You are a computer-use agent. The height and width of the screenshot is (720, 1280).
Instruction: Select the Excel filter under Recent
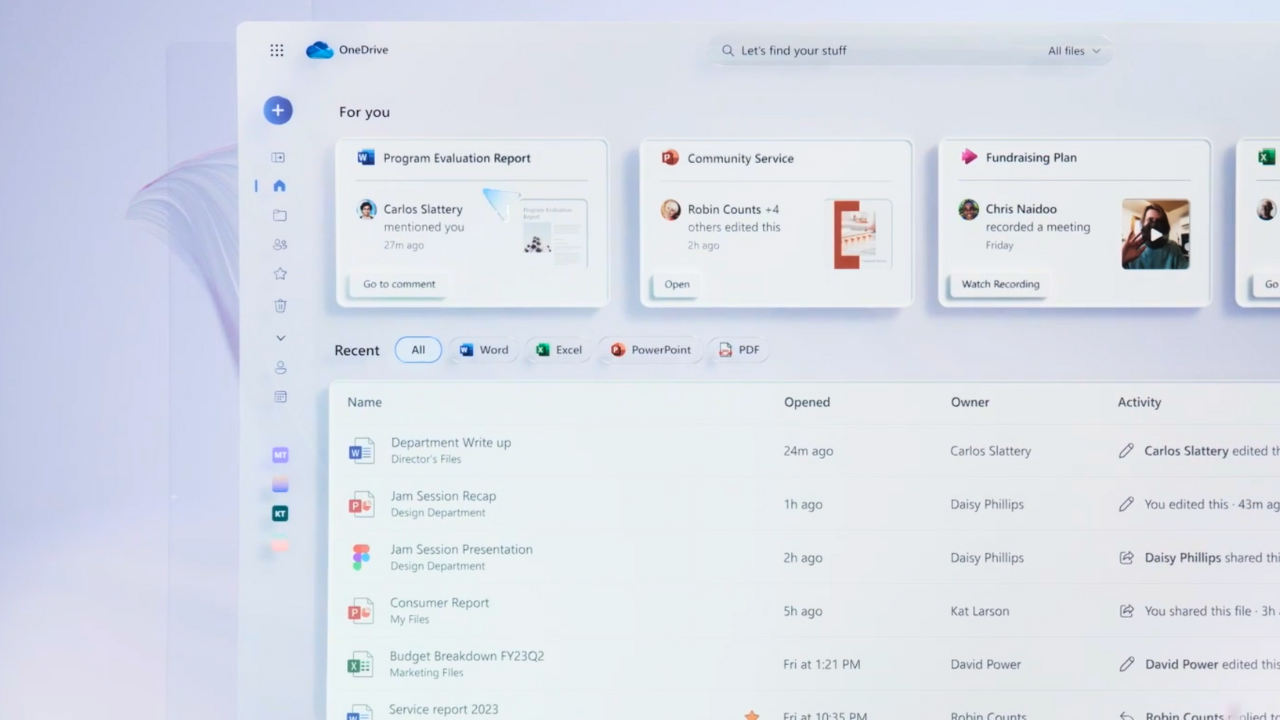(558, 349)
